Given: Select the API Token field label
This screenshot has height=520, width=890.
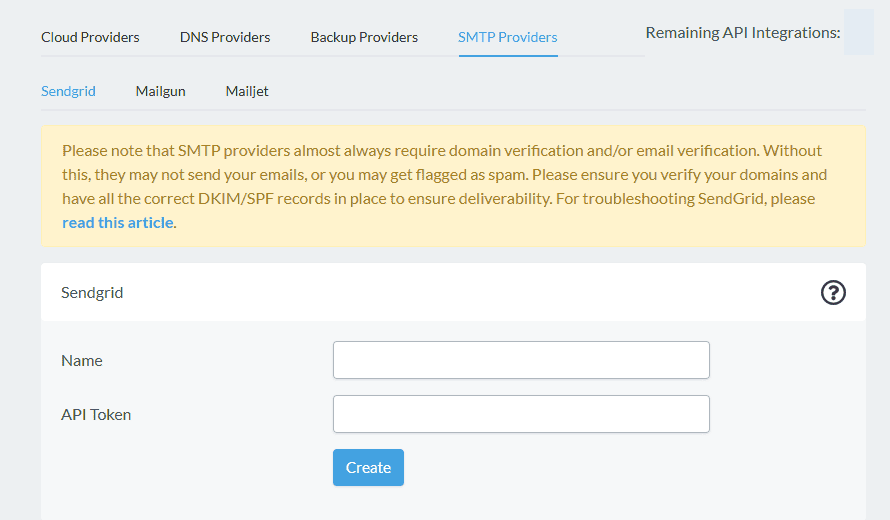Looking at the screenshot, I should [96, 414].
